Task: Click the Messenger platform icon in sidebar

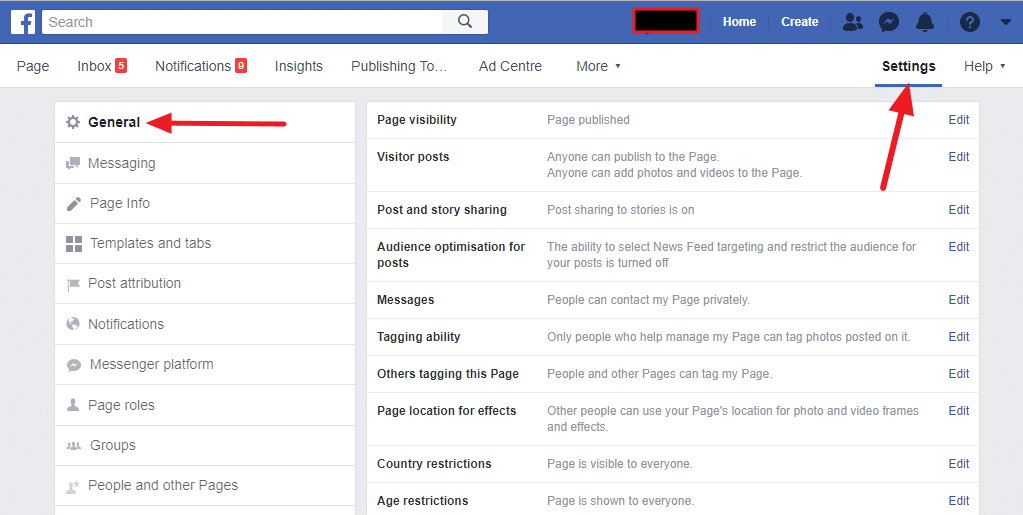Action: tap(74, 364)
